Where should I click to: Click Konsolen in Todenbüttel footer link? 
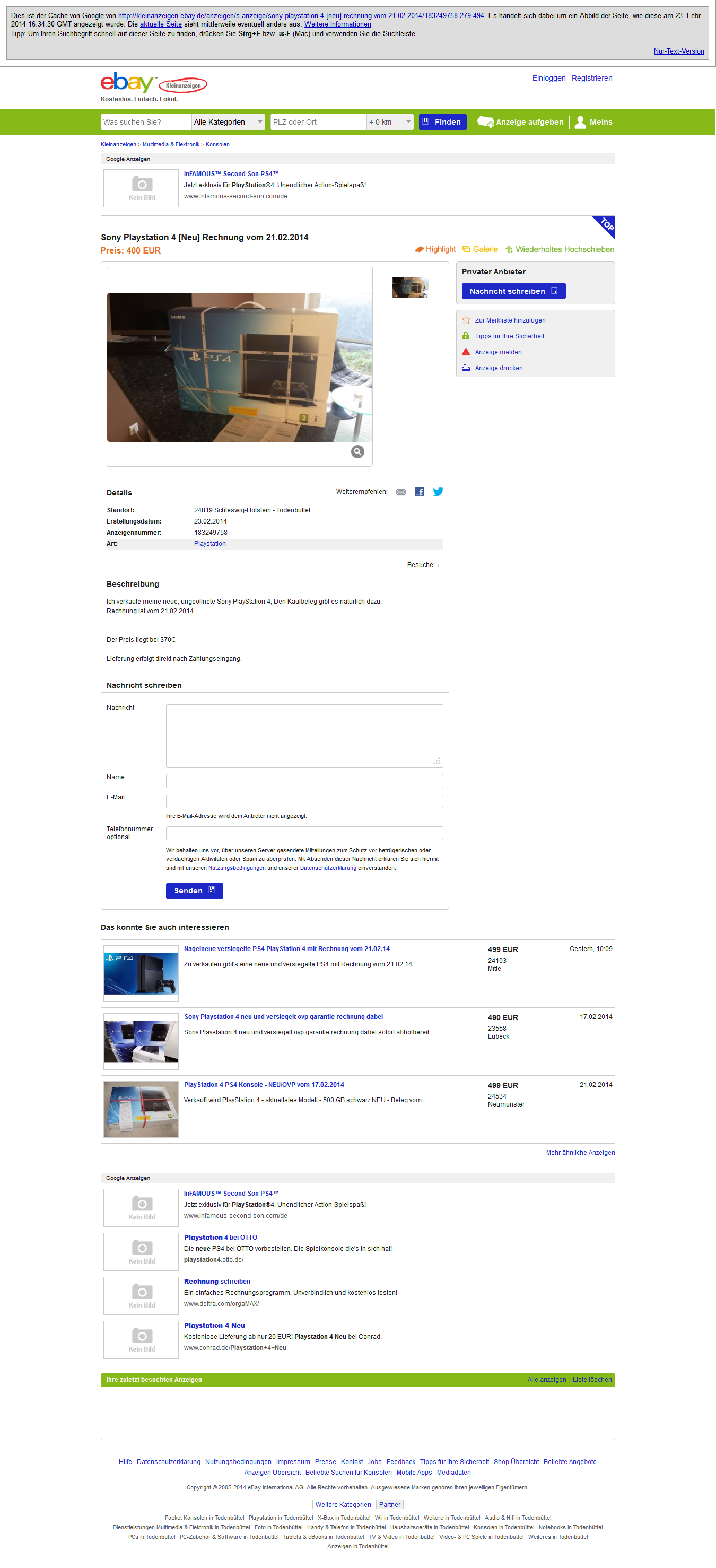pyautogui.click(x=503, y=1527)
